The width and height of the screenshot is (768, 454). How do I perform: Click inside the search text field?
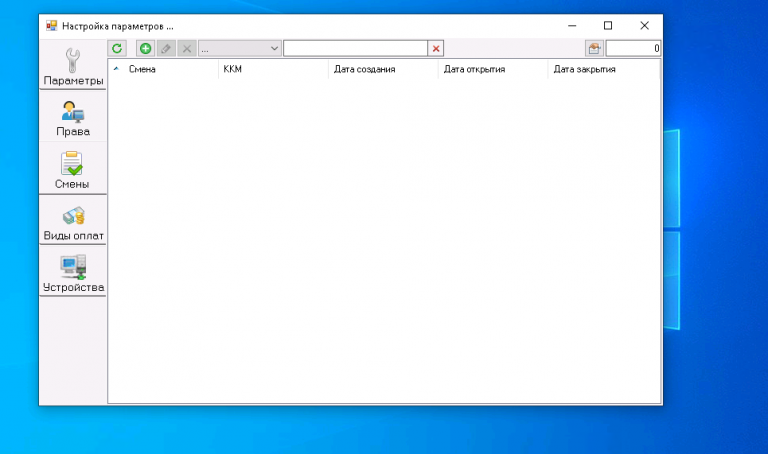(356, 48)
